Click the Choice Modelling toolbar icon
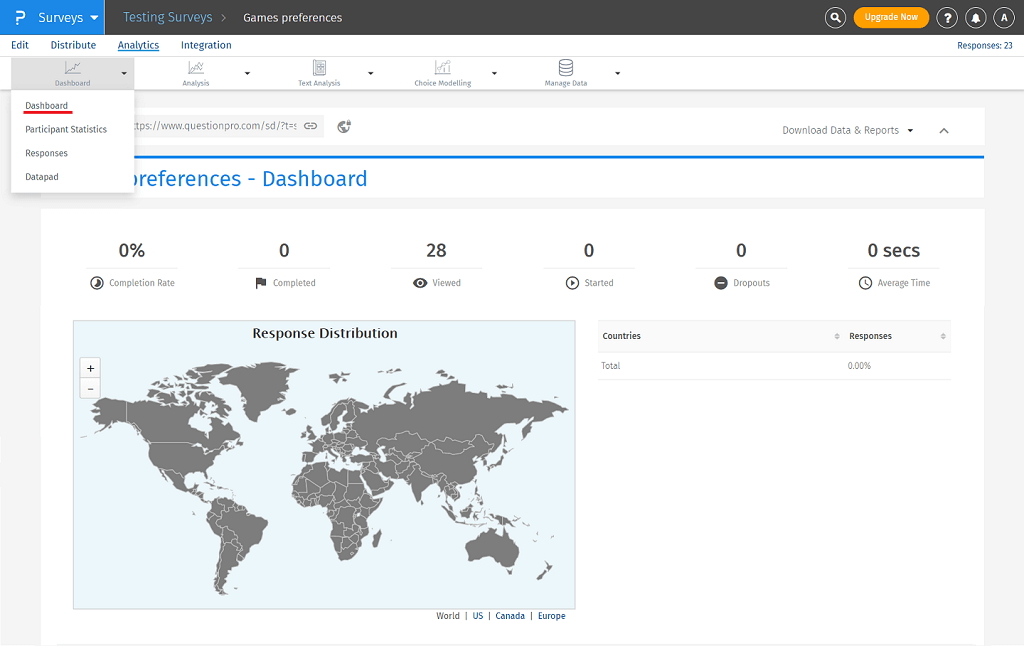 click(x=442, y=68)
